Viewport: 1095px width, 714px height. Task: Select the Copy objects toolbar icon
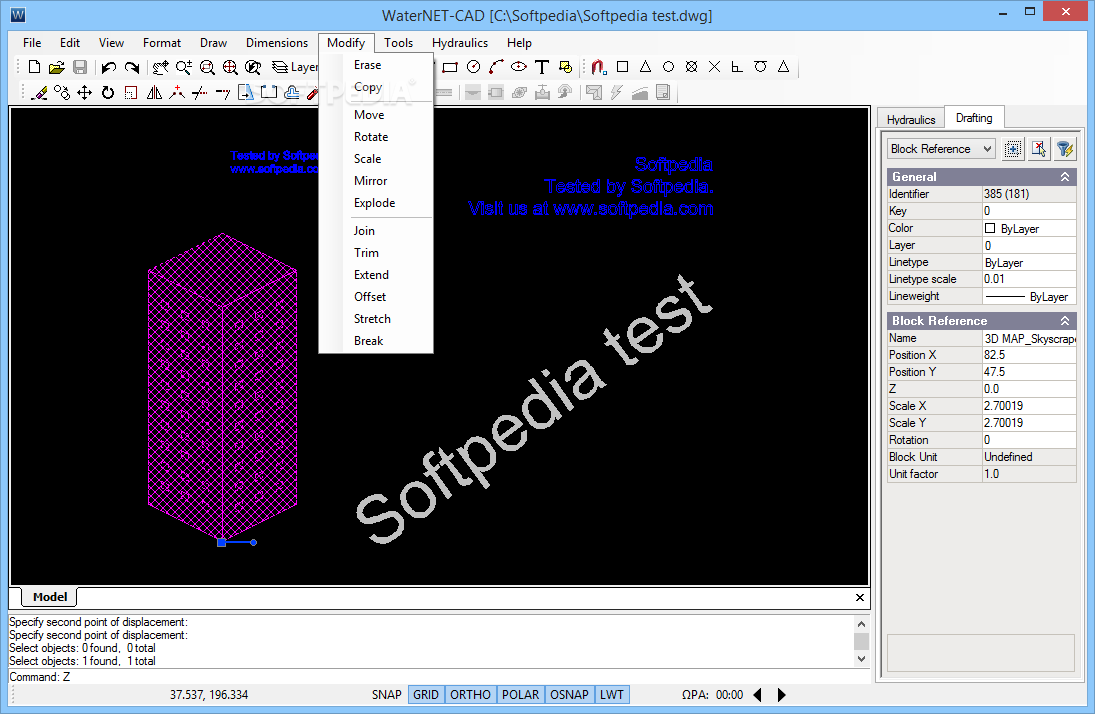click(x=62, y=92)
